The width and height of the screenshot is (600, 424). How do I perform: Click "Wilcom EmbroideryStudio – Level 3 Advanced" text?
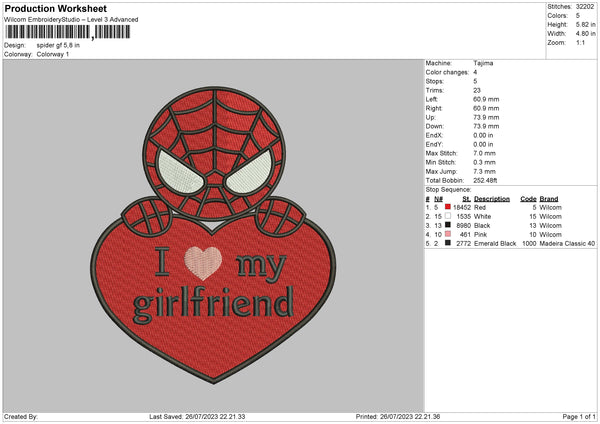[71, 20]
